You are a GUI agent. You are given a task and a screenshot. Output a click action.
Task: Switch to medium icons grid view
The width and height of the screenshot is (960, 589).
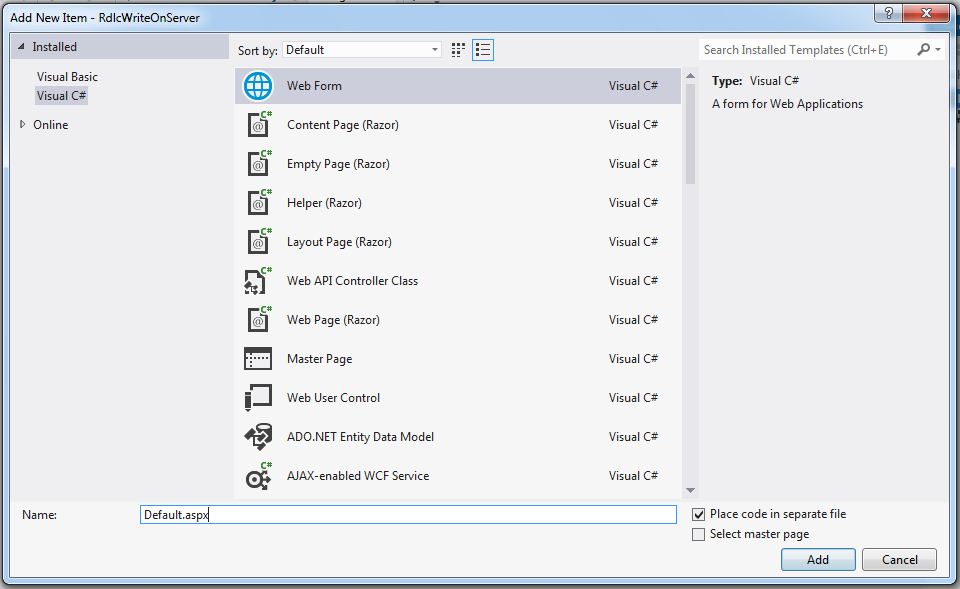(458, 50)
